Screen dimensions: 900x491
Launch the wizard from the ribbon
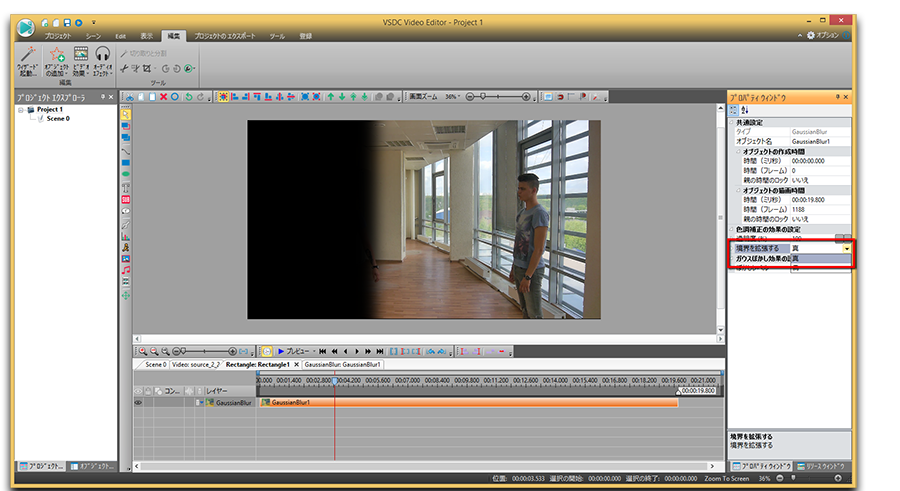coord(27,61)
